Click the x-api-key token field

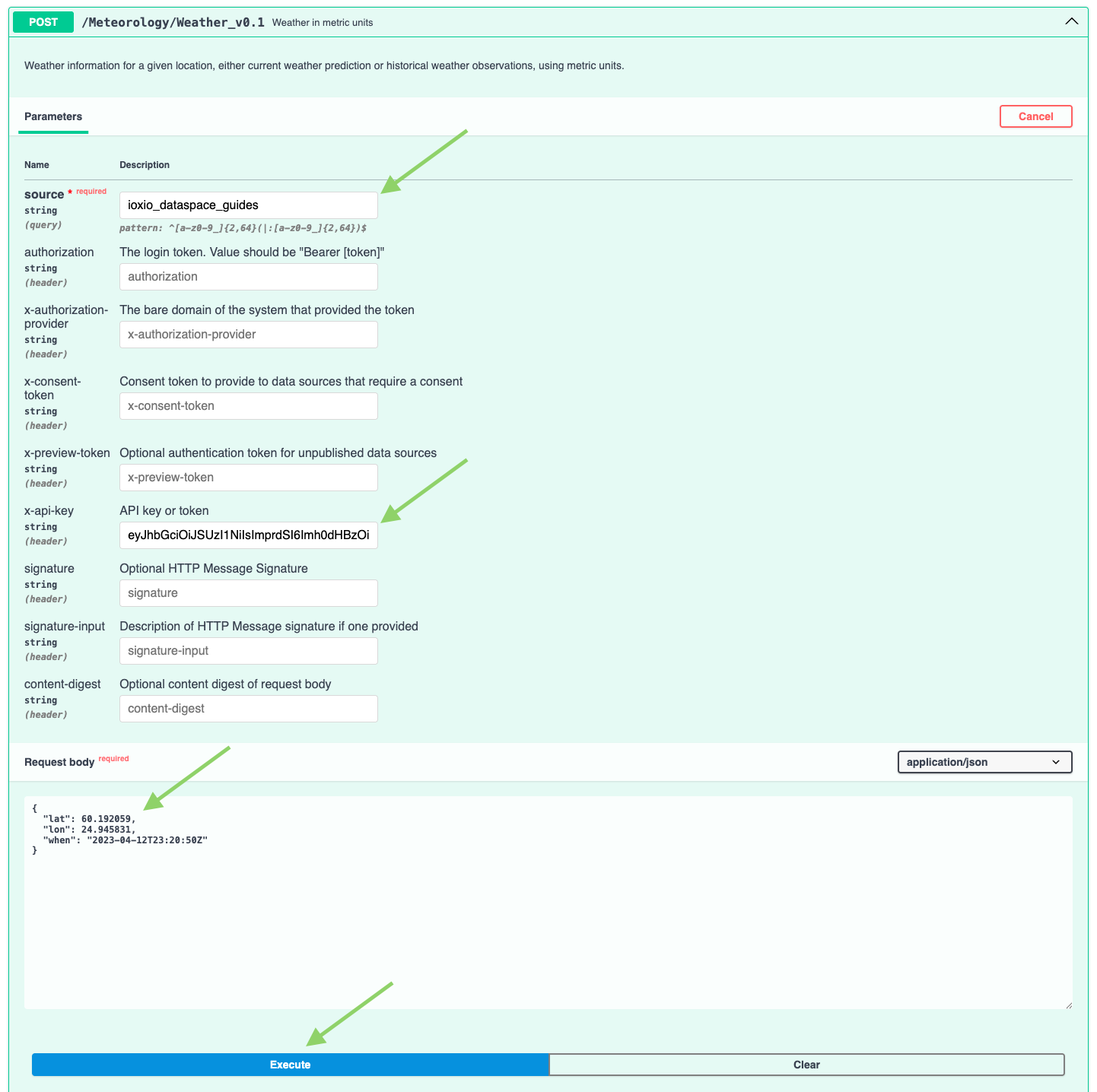pos(248,535)
